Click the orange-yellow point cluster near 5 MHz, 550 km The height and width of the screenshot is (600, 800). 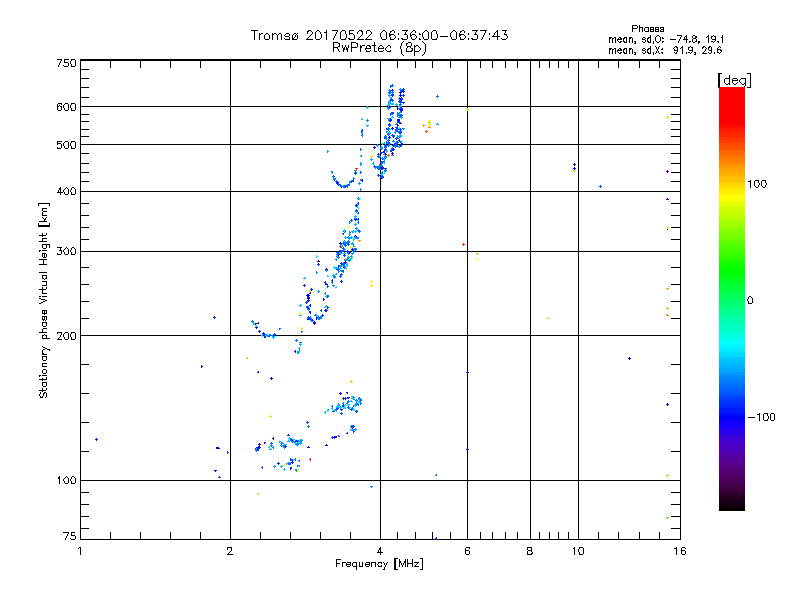click(430, 125)
